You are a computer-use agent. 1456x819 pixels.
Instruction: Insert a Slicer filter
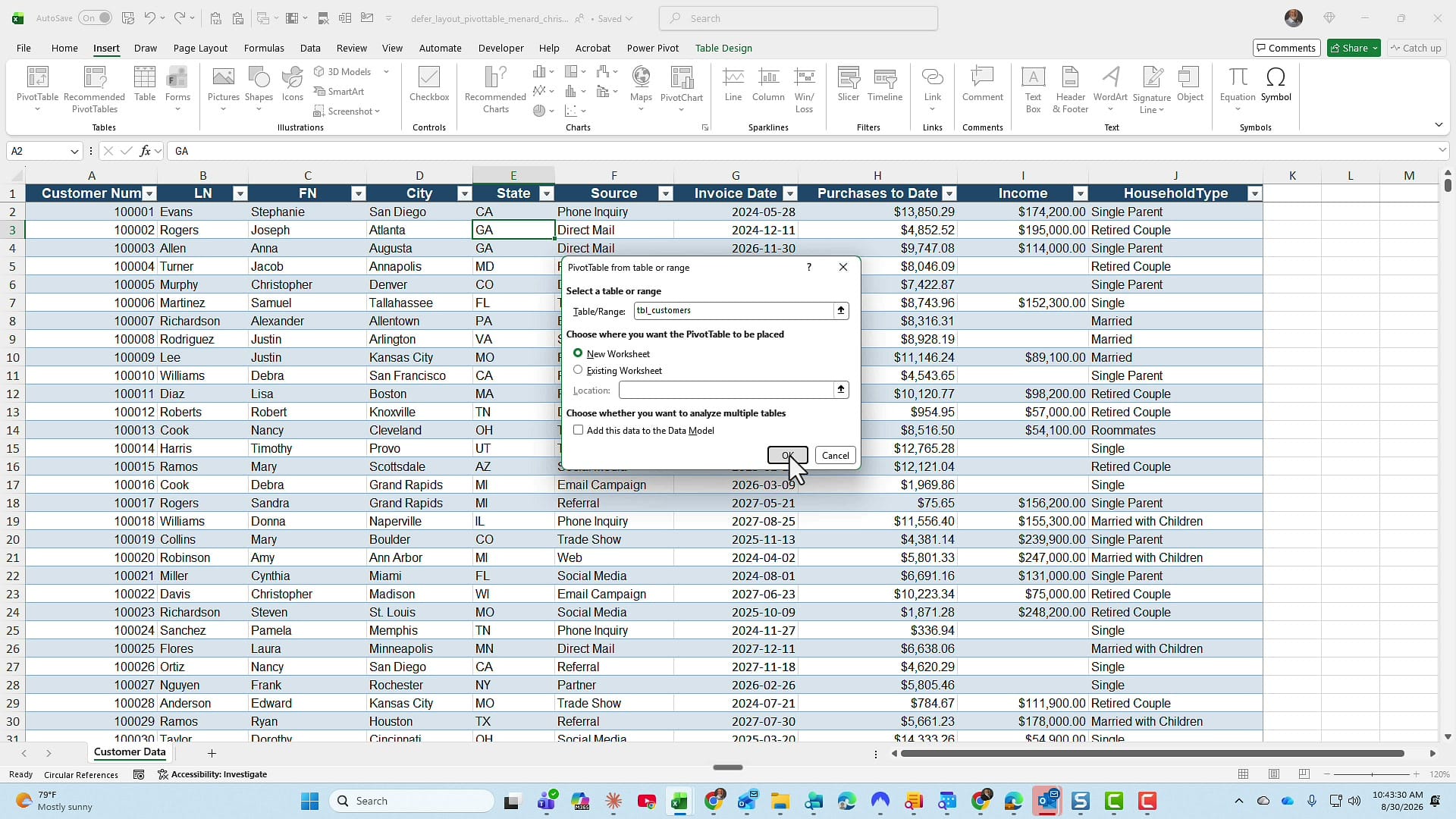coord(849,83)
